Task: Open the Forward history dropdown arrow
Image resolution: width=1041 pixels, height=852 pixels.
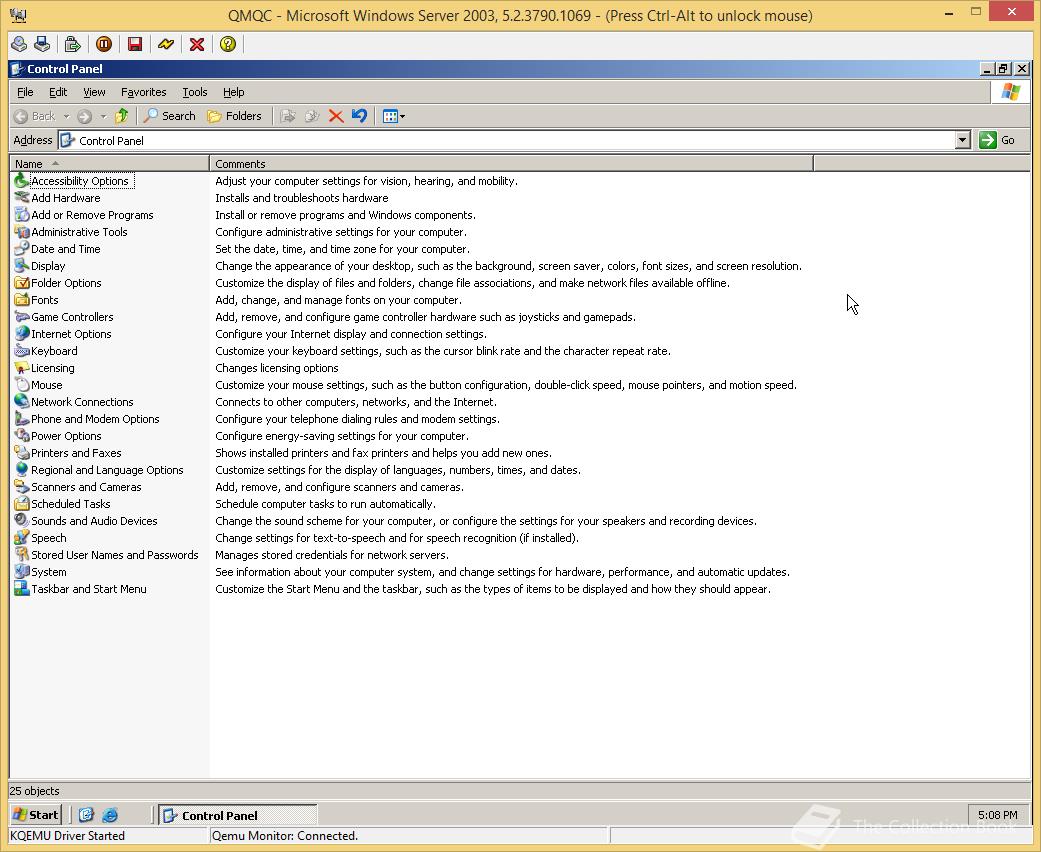Action: 104,116
